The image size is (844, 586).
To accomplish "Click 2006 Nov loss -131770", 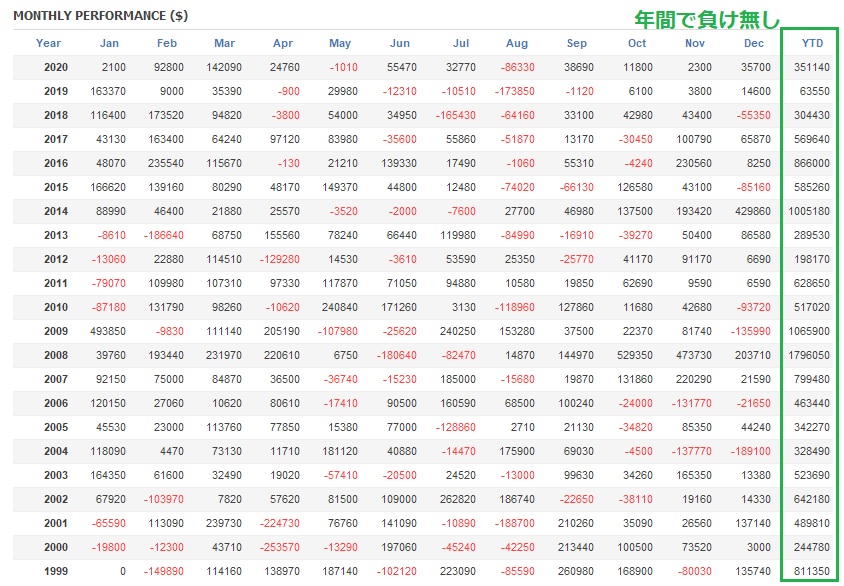I will coord(692,403).
